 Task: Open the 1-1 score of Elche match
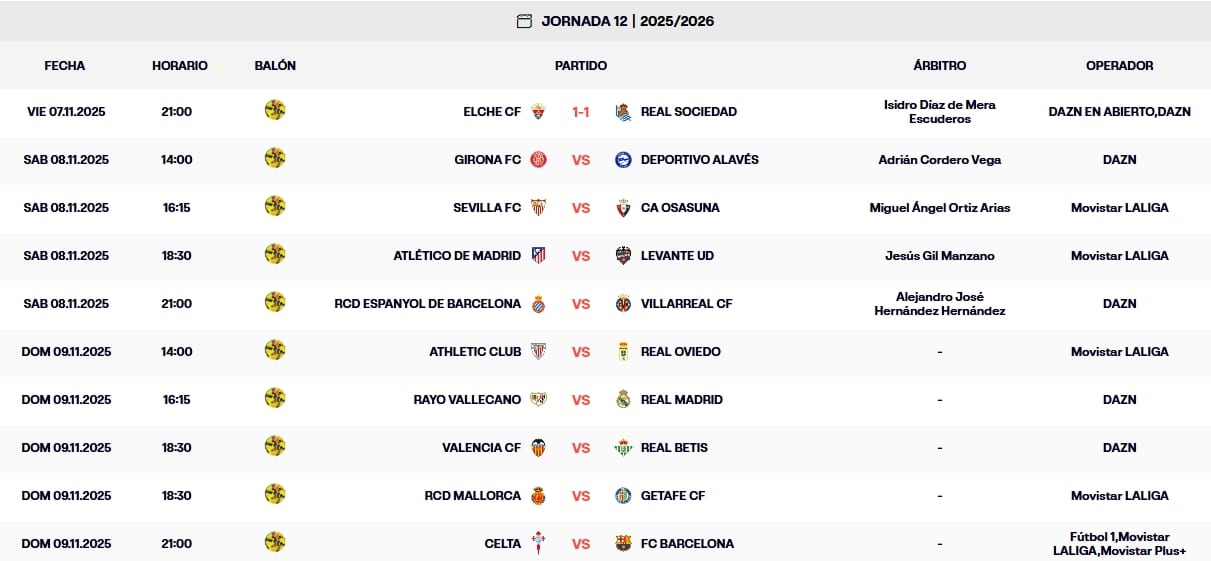581,112
